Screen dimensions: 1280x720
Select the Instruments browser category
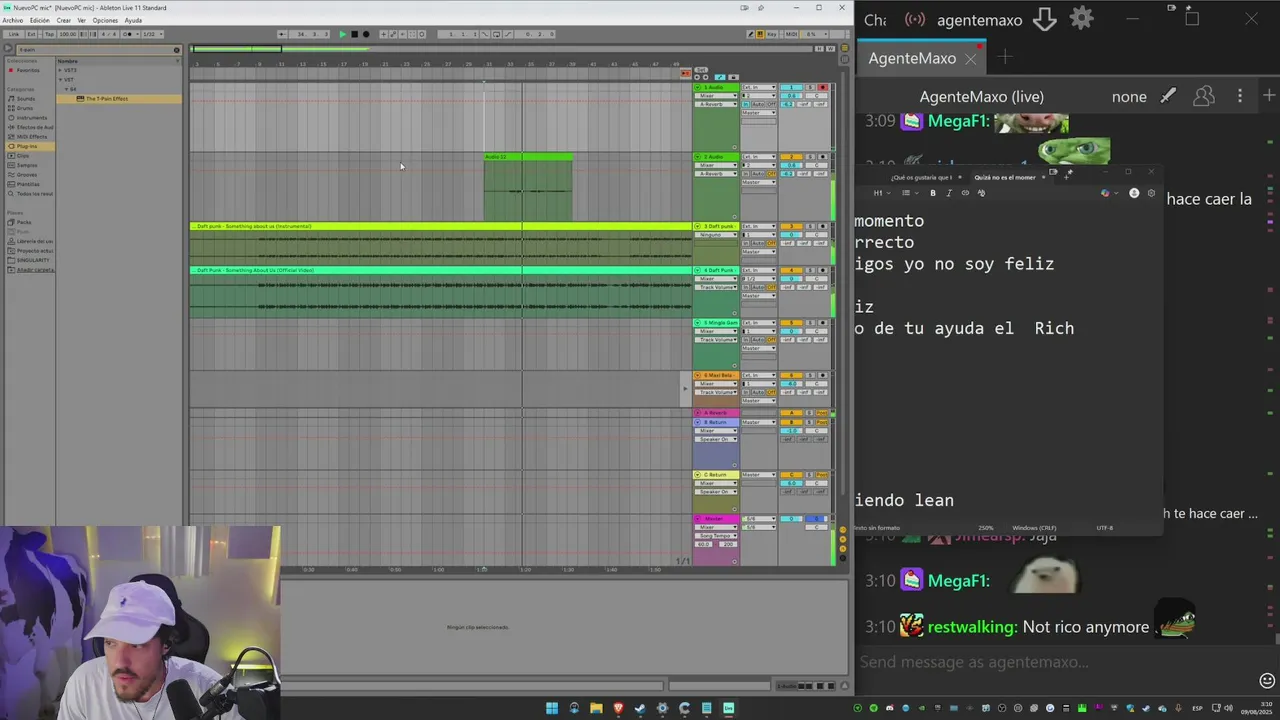tap(32, 118)
